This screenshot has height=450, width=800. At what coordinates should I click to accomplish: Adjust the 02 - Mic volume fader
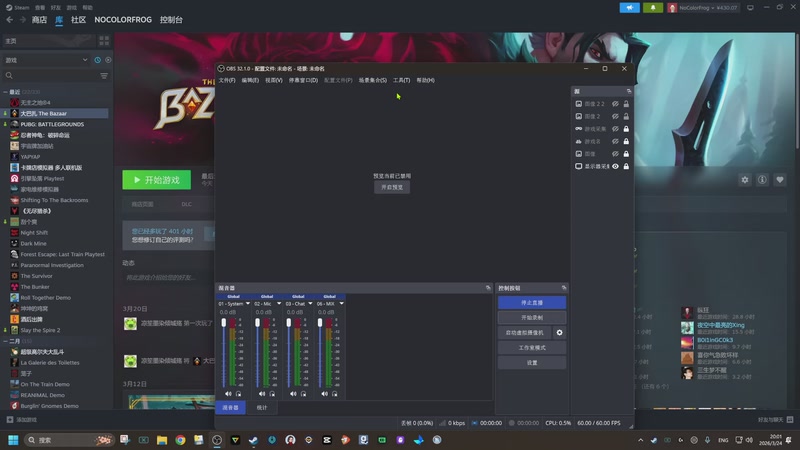(x=257, y=323)
